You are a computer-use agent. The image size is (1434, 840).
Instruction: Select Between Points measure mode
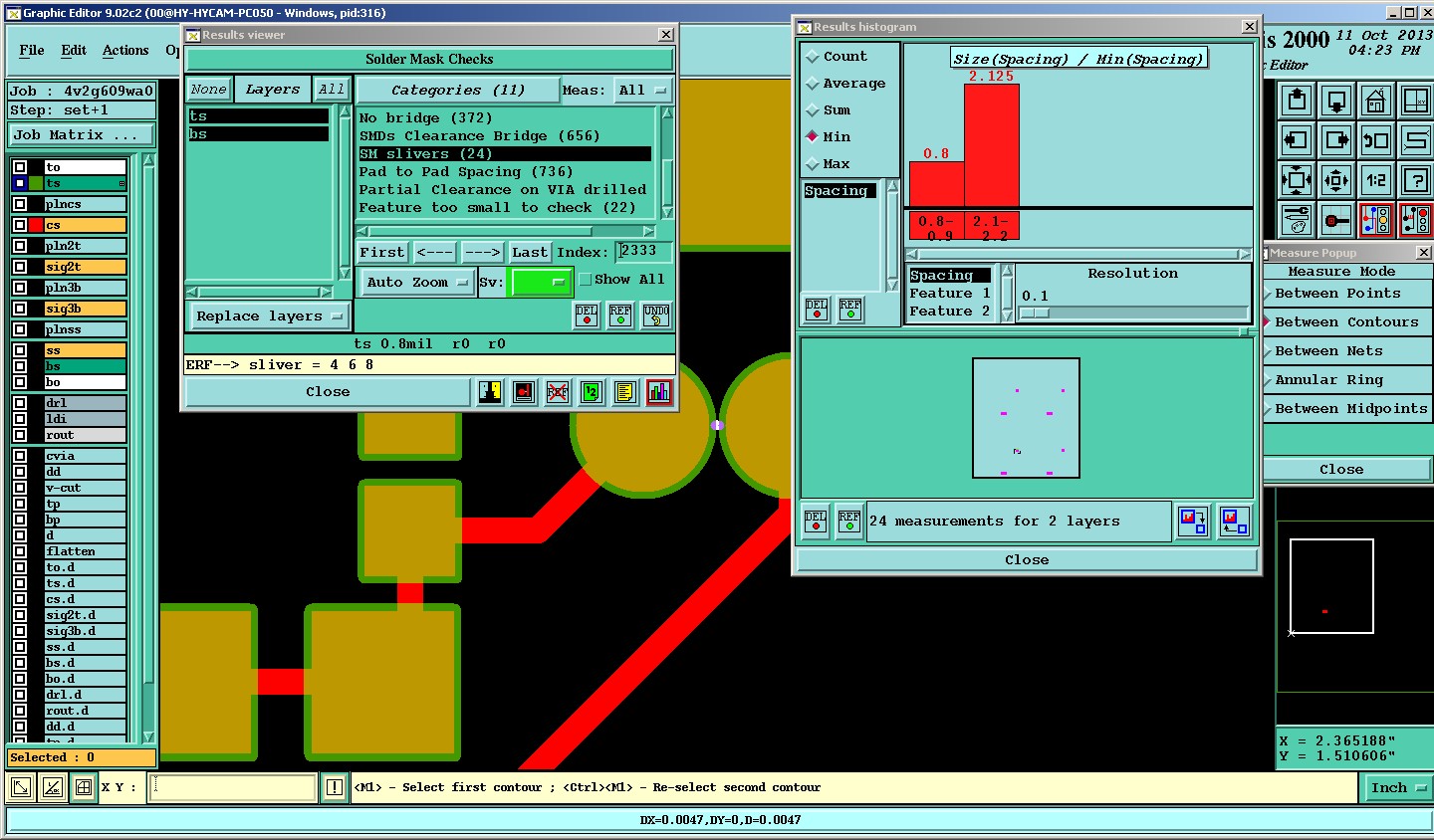[1337, 294]
